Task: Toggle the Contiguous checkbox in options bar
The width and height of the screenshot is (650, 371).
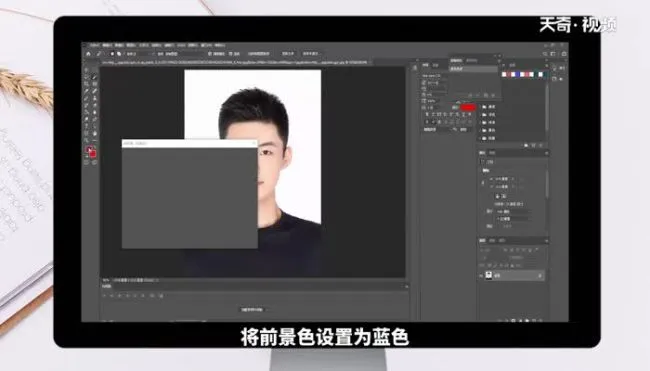Action: tap(230, 54)
